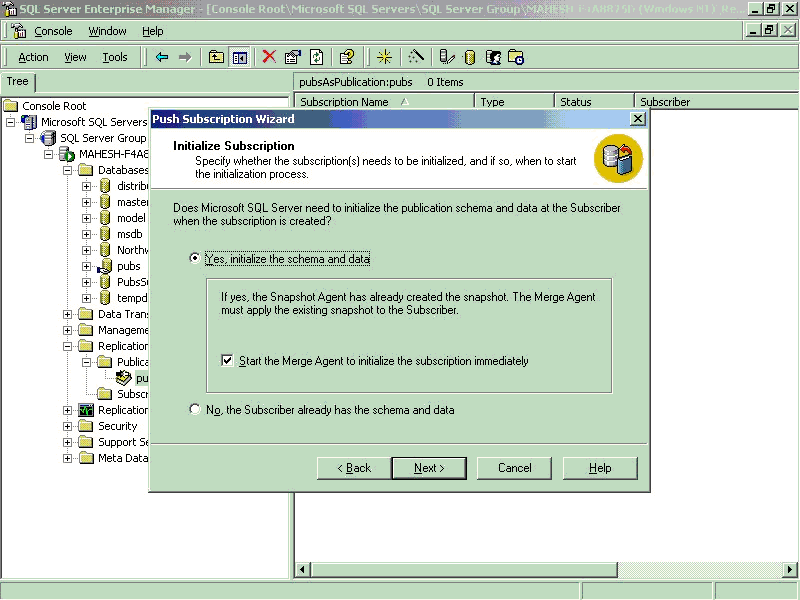Select the model database tree item
Image resolution: width=800 pixels, height=600 pixels.
pyautogui.click(x=131, y=218)
